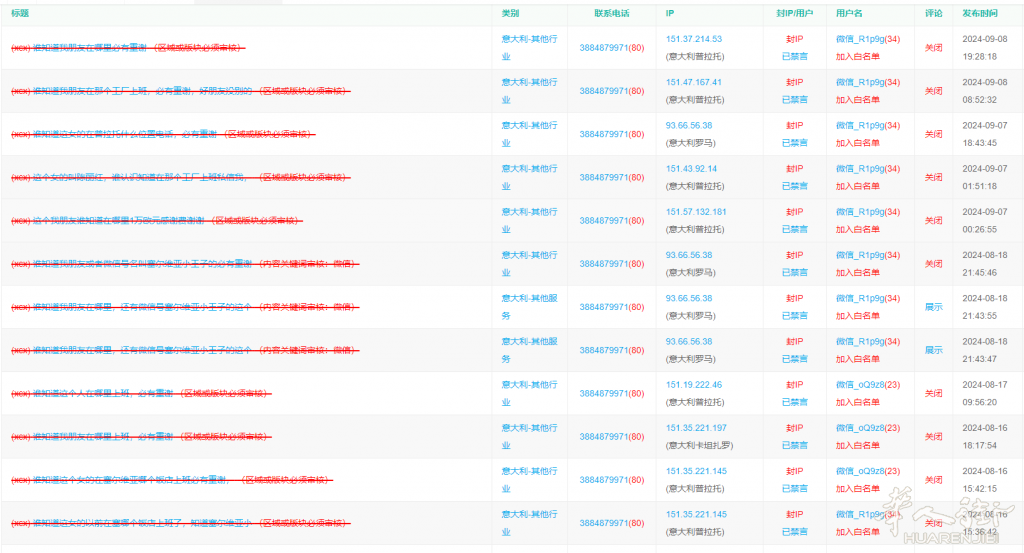The width and height of the screenshot is (1024, 553).
Task: Open the IP link 151.37.214.53
Action: pos(693,39)
